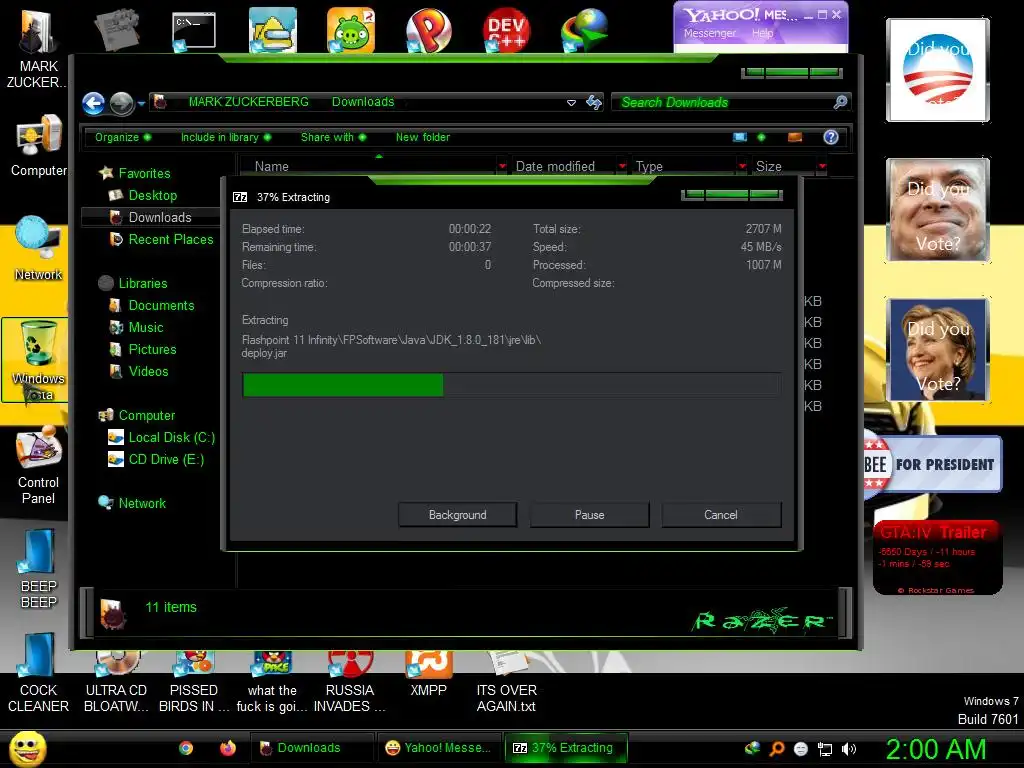
Task: Switch to Downloads taskbar button
Action: [x=312, y=748]
